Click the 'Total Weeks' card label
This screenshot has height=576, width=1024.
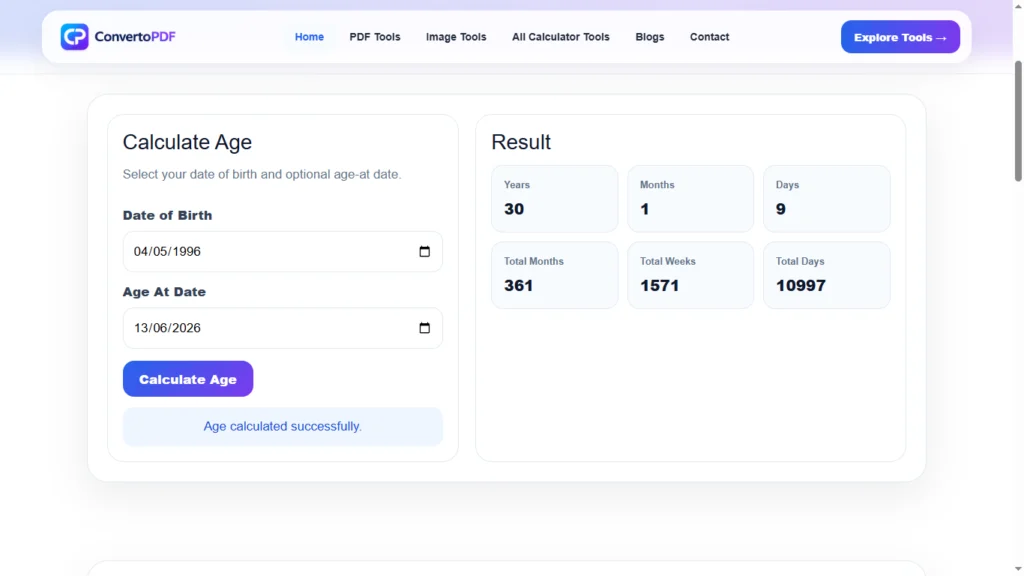667,261
